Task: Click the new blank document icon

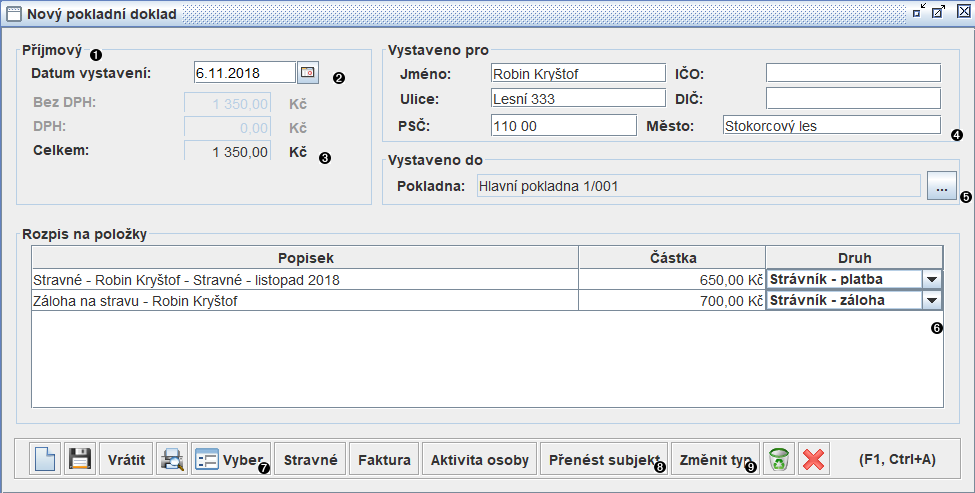Action: coord(44,460)
